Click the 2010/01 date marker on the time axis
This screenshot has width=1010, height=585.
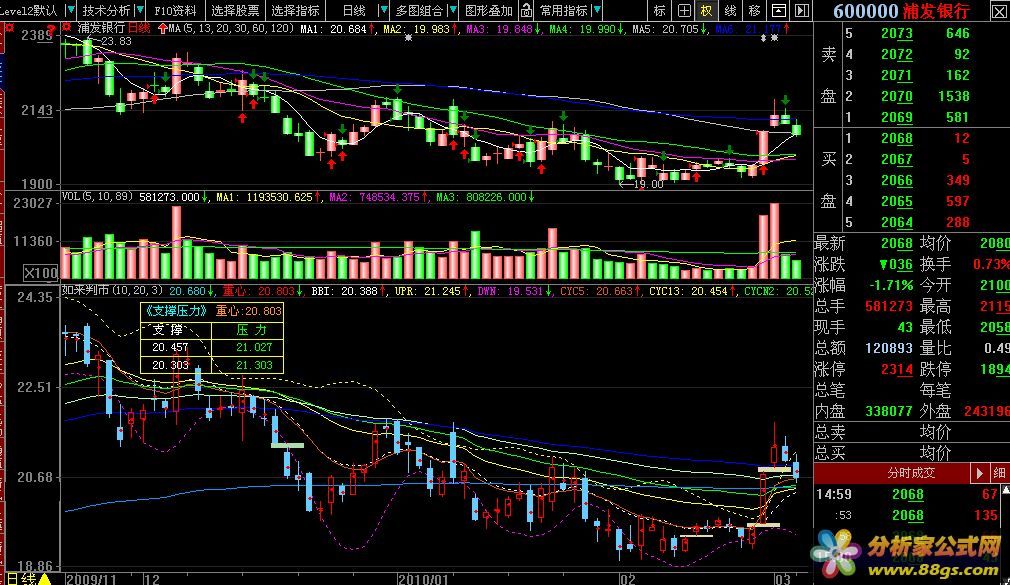click(x=423, y=579)
